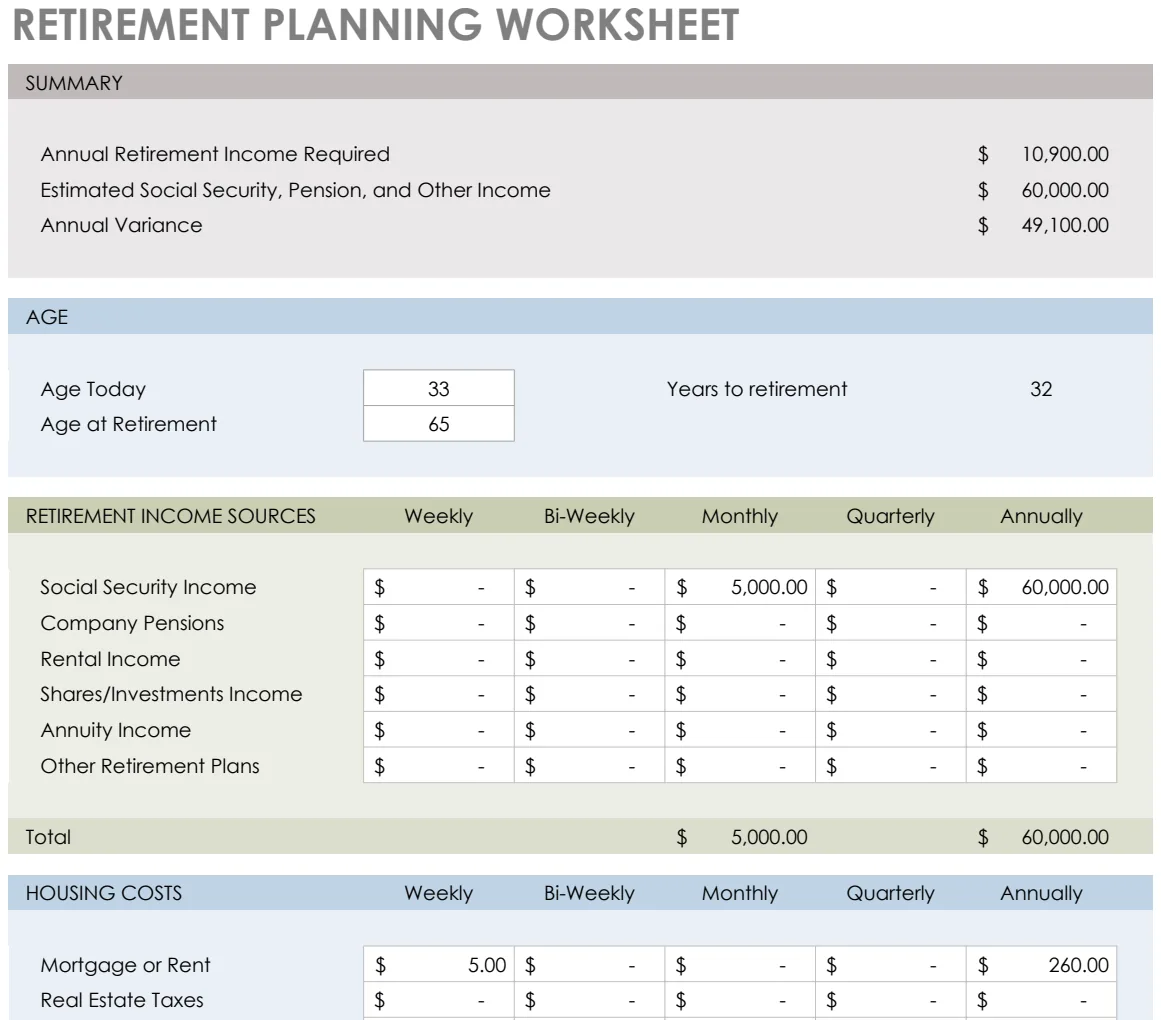Select the Rental Income quarterly cell
Image resolution: width=1161 pixels, height=1020 pixels.
coord(891,658)
